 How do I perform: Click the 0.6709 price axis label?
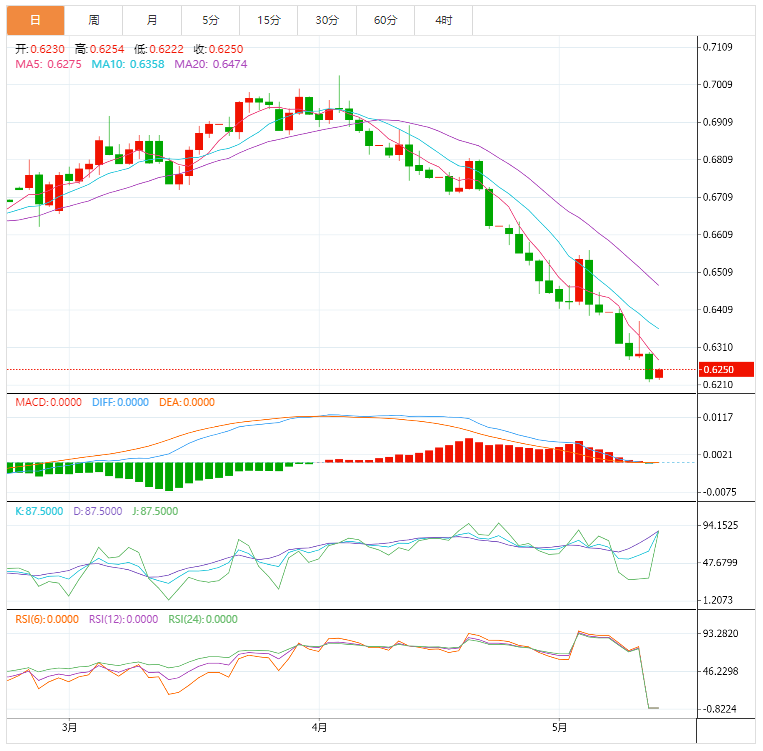click(718, 197)
